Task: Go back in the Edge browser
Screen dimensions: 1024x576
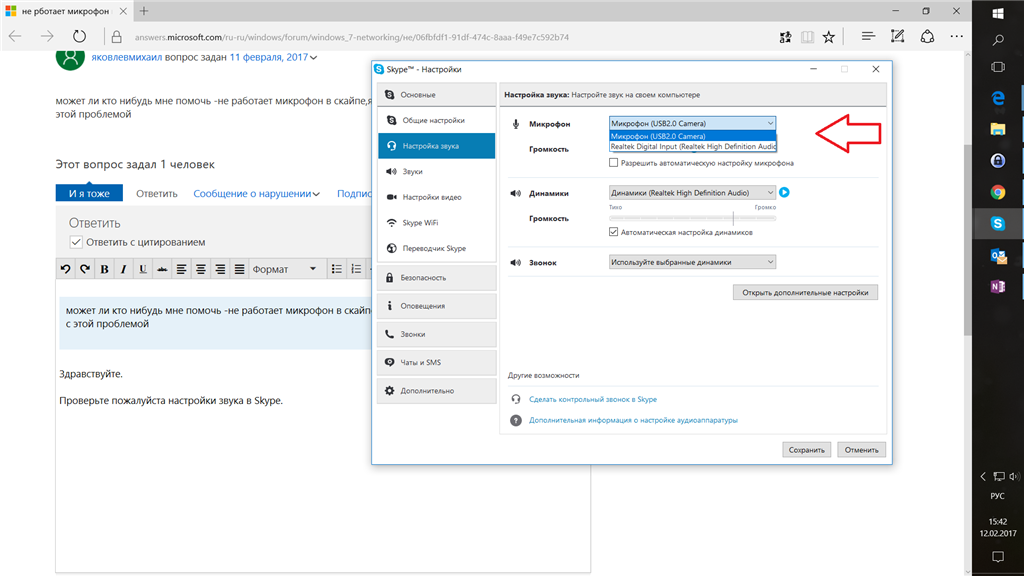Action: pos(16,37)
